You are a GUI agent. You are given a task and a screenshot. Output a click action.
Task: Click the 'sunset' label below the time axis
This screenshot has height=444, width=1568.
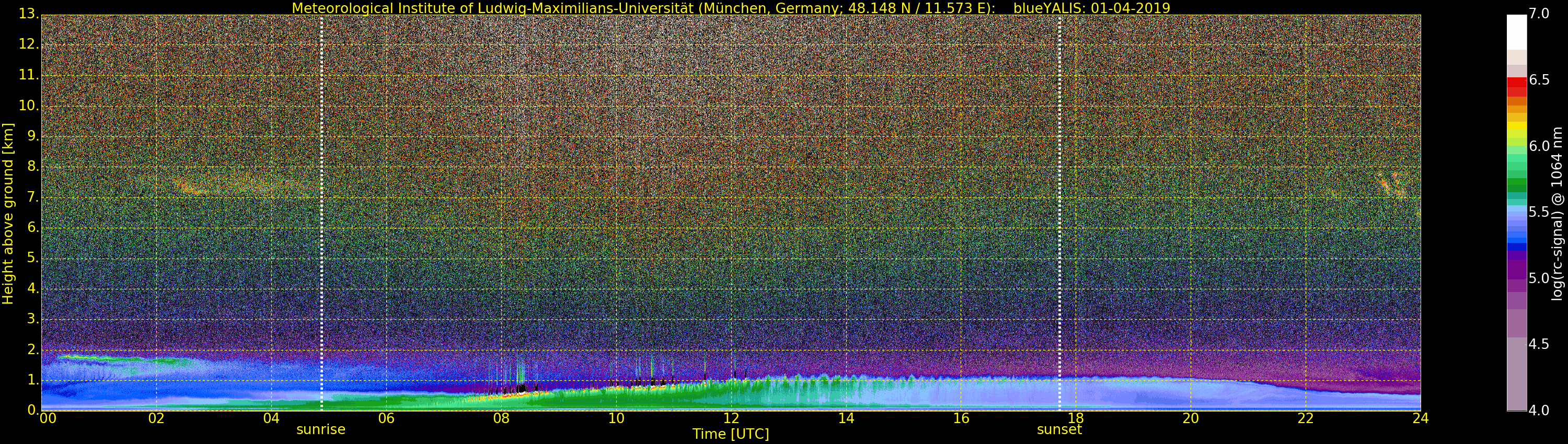[x=1059, y=429]
